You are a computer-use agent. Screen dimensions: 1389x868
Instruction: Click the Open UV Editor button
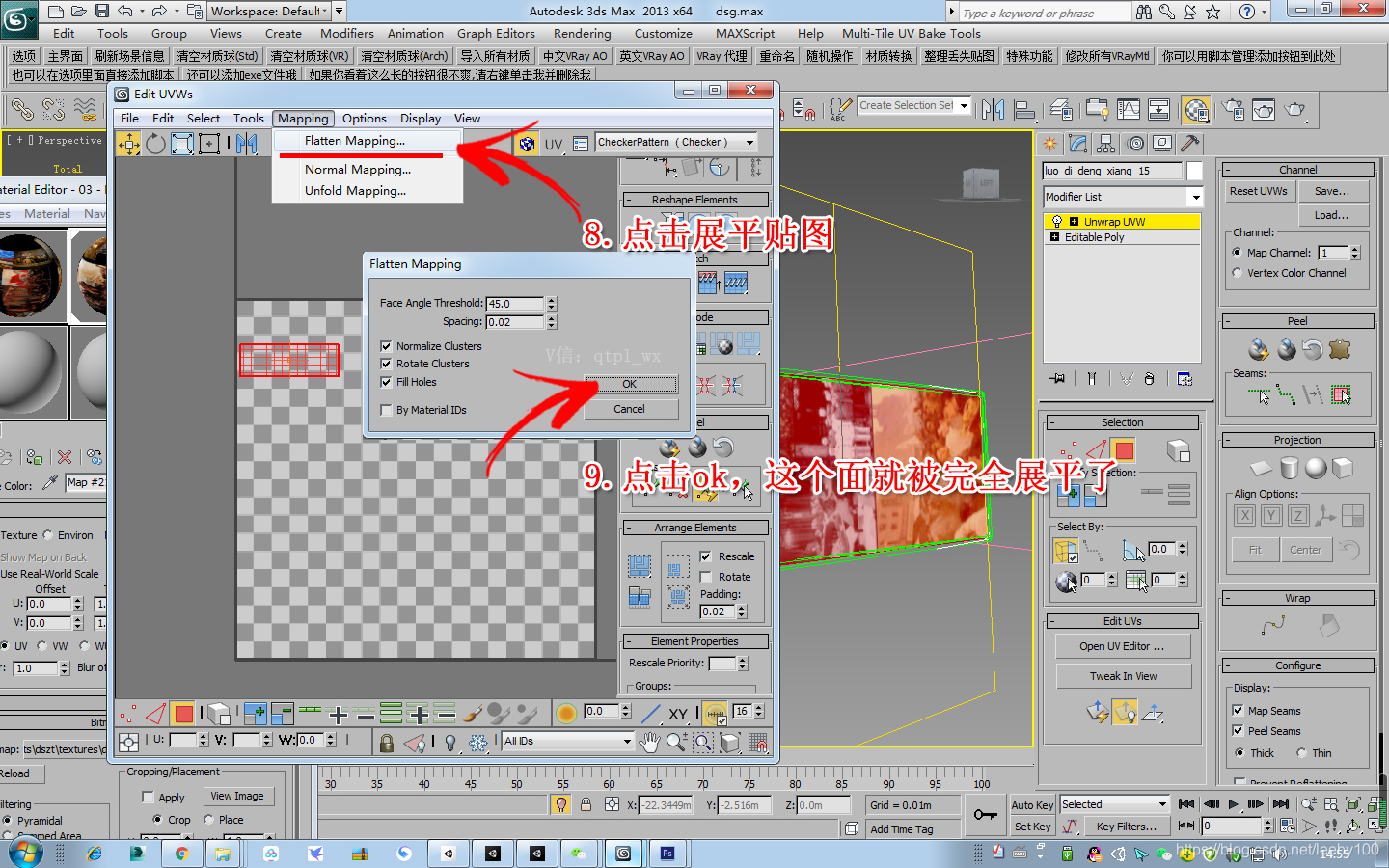tap(1123, 646)
